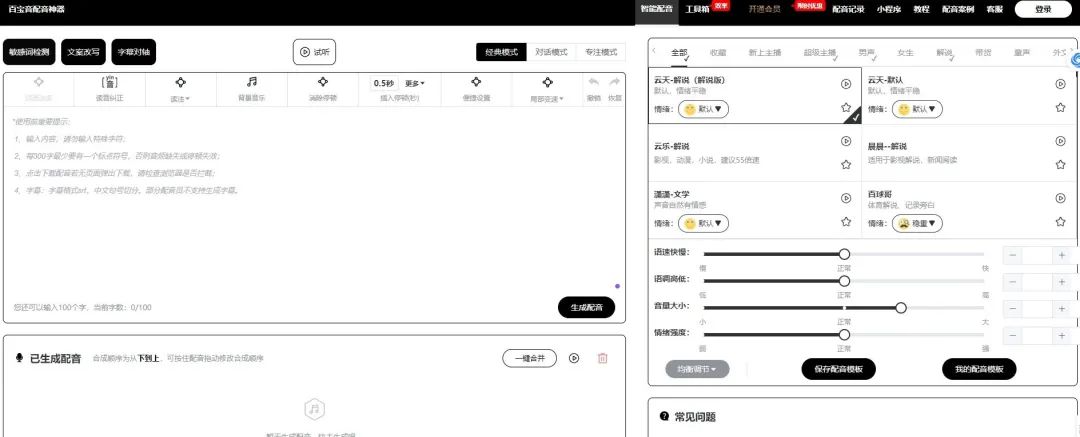
Task: Click the 我的配音模板 button
Action: [979, 369]
